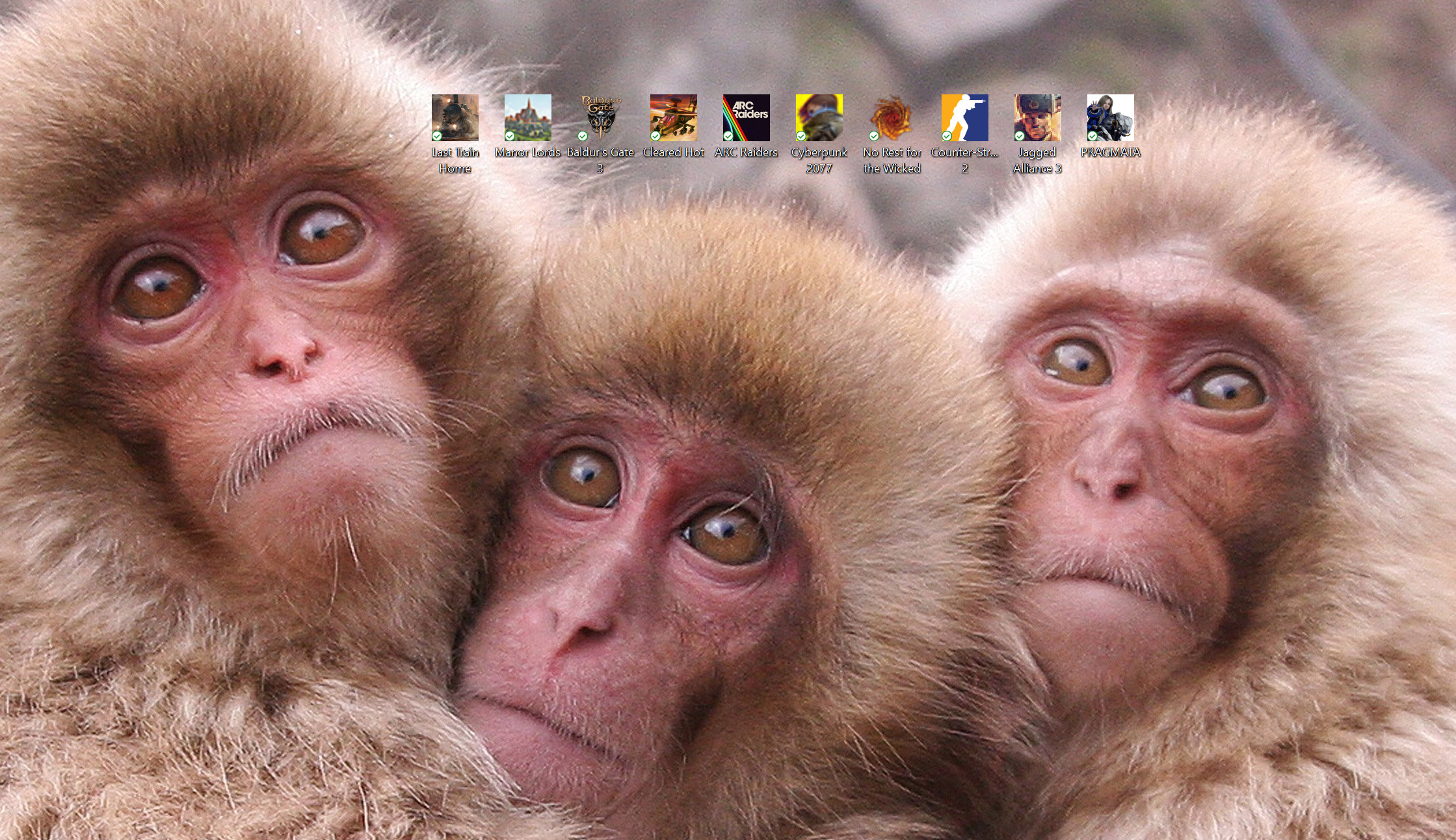Select the Cyberpunk 2077 yellow icon
Screen dimensions: 1456x840
[x=819, y=118]
